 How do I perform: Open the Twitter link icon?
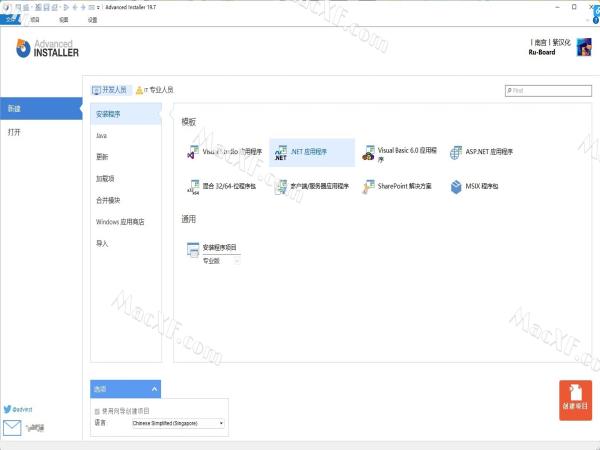point(7,409)
